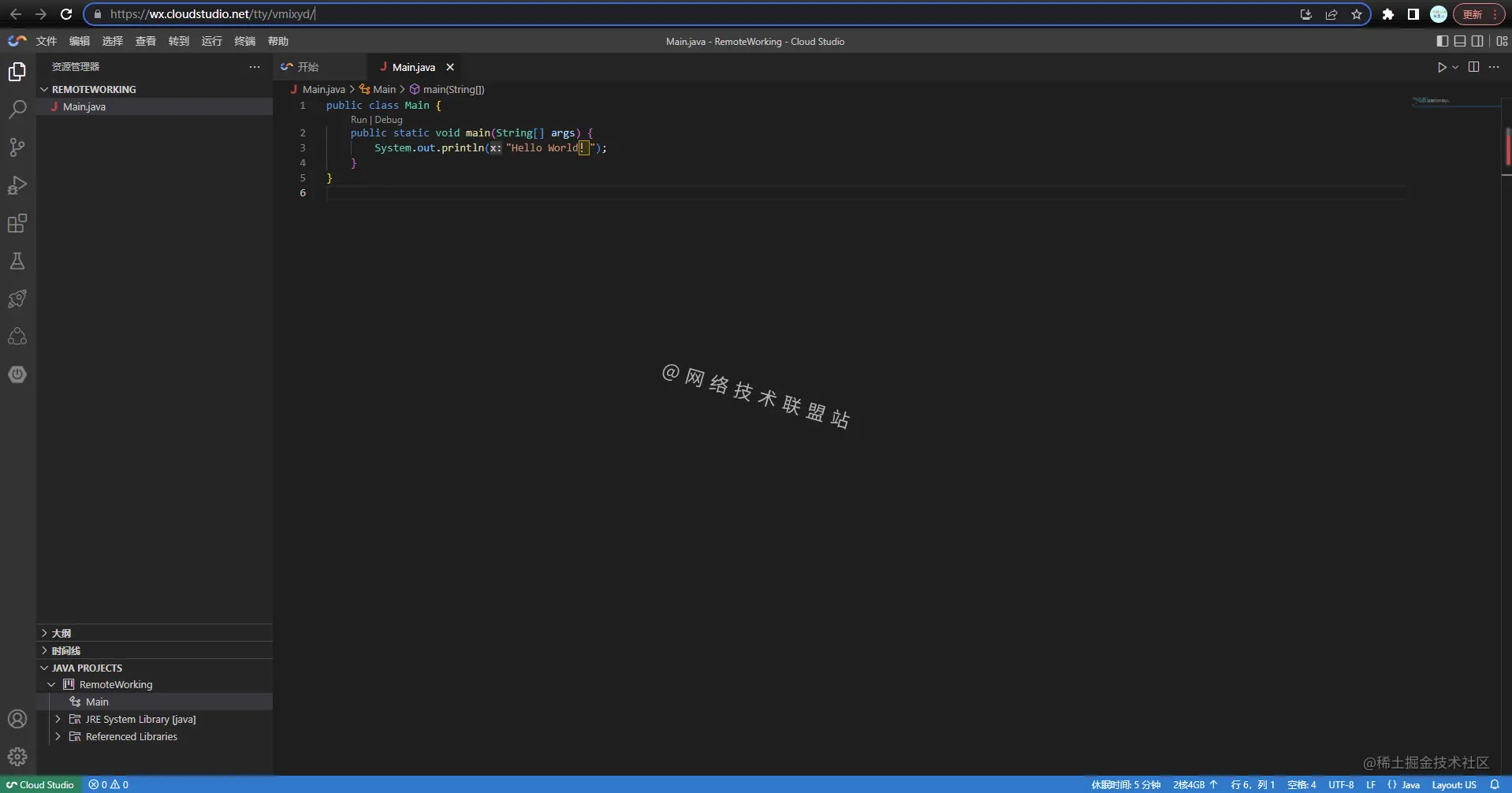Image resolution: width=1512 pixels, height=793 pixels.
Task: Click install app icon in address bar
Action: (x=1306, y=14)
